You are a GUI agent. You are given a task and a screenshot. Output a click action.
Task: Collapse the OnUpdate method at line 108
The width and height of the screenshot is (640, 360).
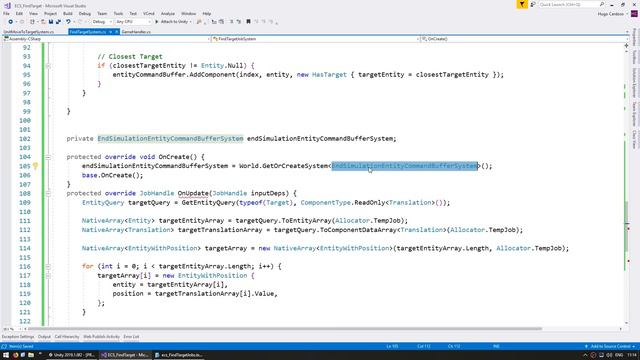(48, 193)
